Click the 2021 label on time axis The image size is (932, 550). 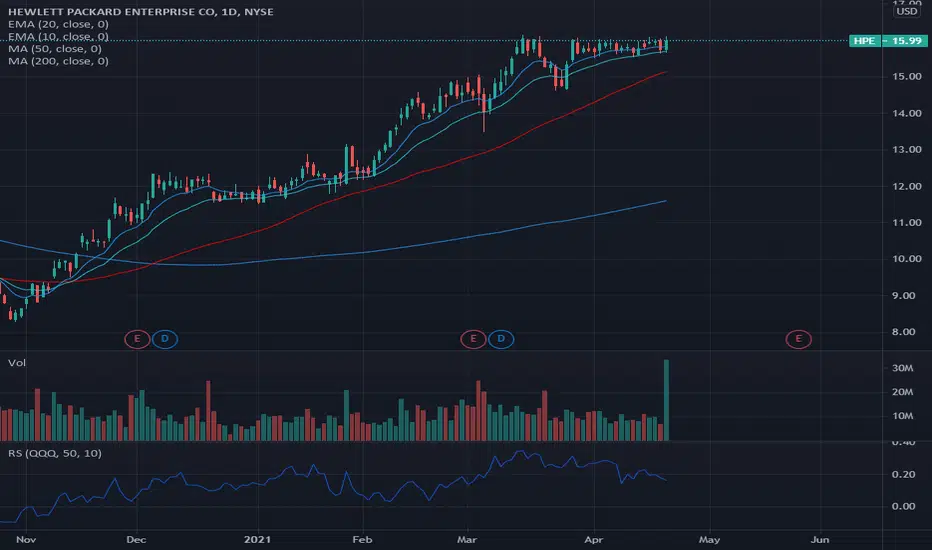tap(257, 539)
